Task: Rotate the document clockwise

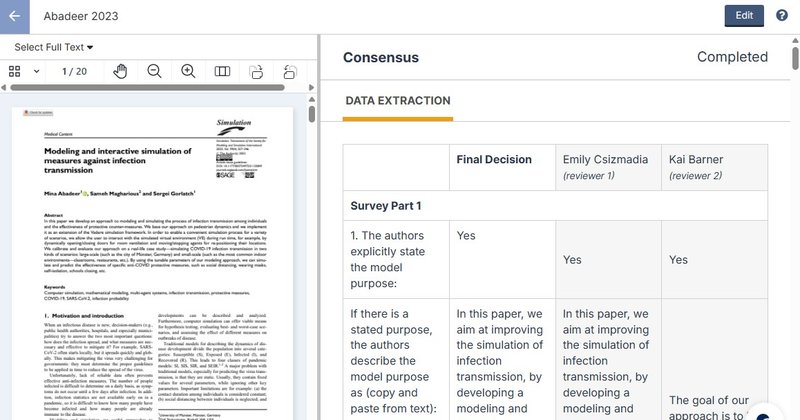Action: [256, 72]
